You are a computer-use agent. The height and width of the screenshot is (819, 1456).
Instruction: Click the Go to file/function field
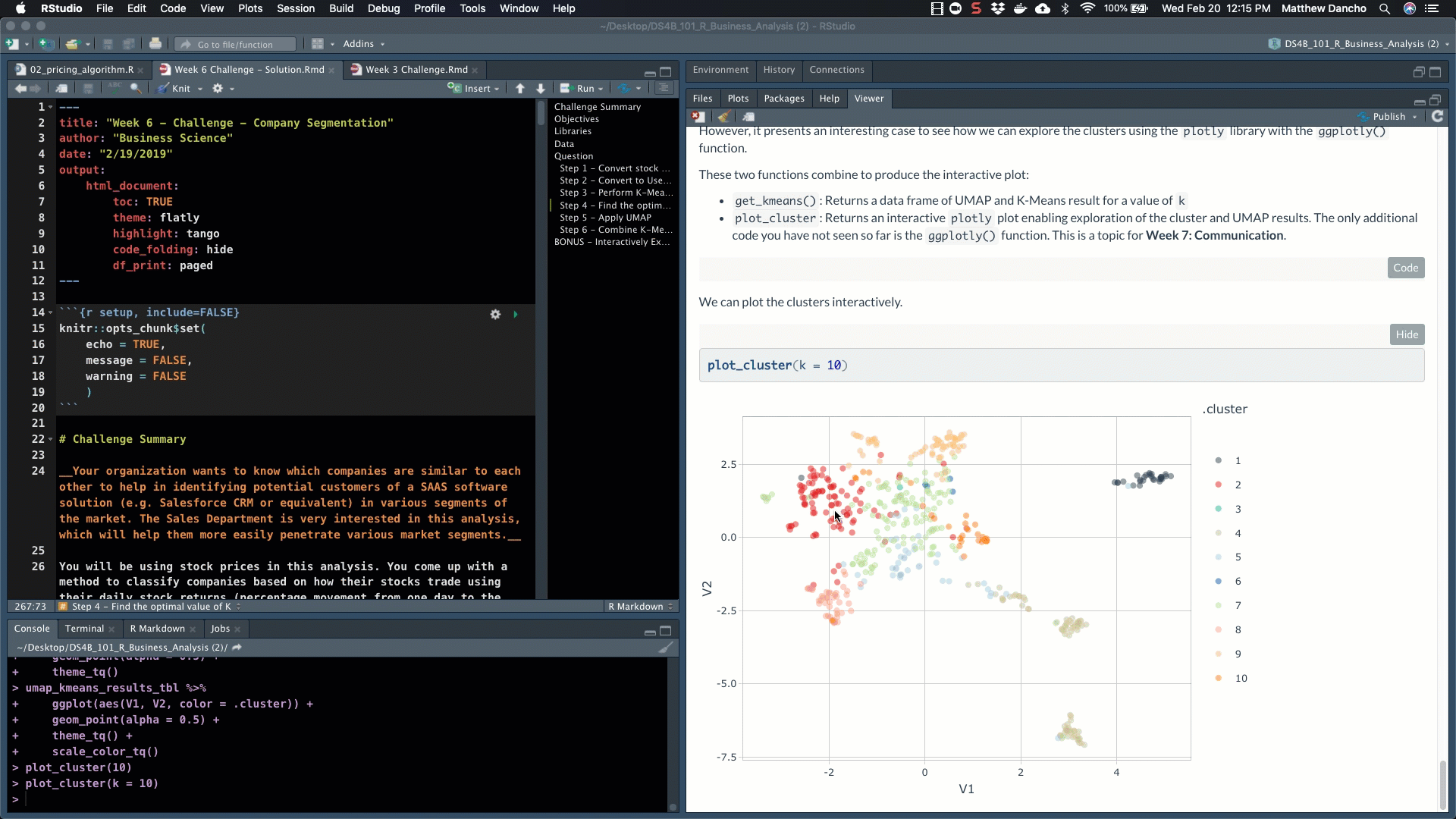235,44
